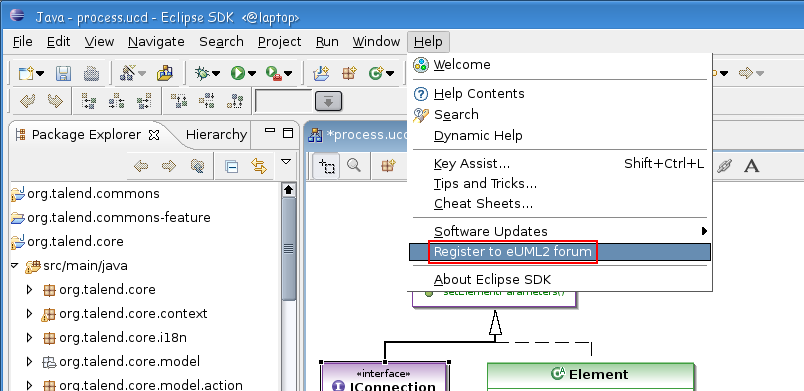Select the marquee selection tool in the diagram toolbar
This screenshot has height=391, width=804.
326,166
